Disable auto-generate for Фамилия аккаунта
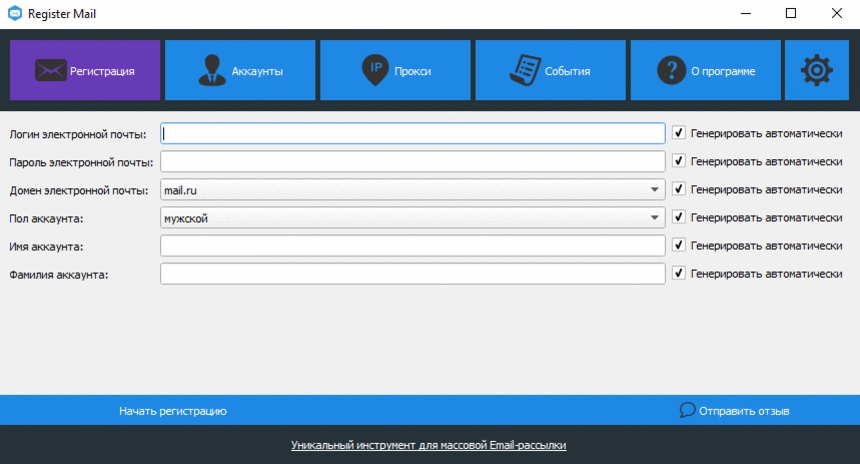This screenshot has width=860, height=464. (678, 273)
